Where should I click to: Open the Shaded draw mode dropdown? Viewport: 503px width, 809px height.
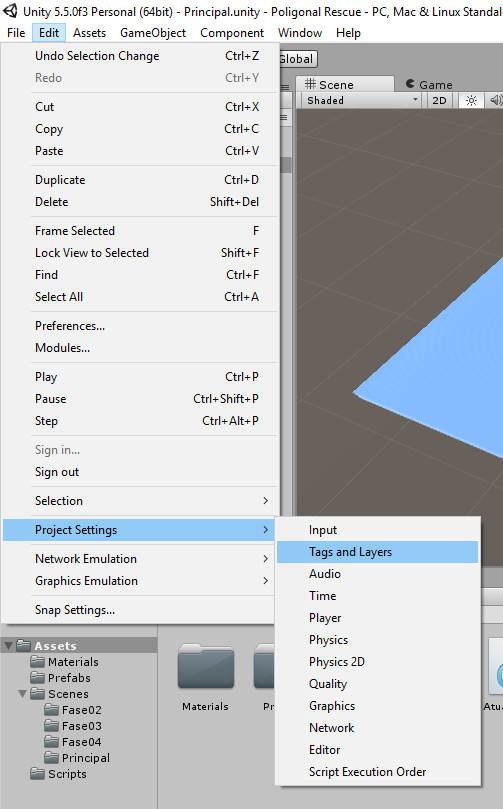tap(362, 101)
